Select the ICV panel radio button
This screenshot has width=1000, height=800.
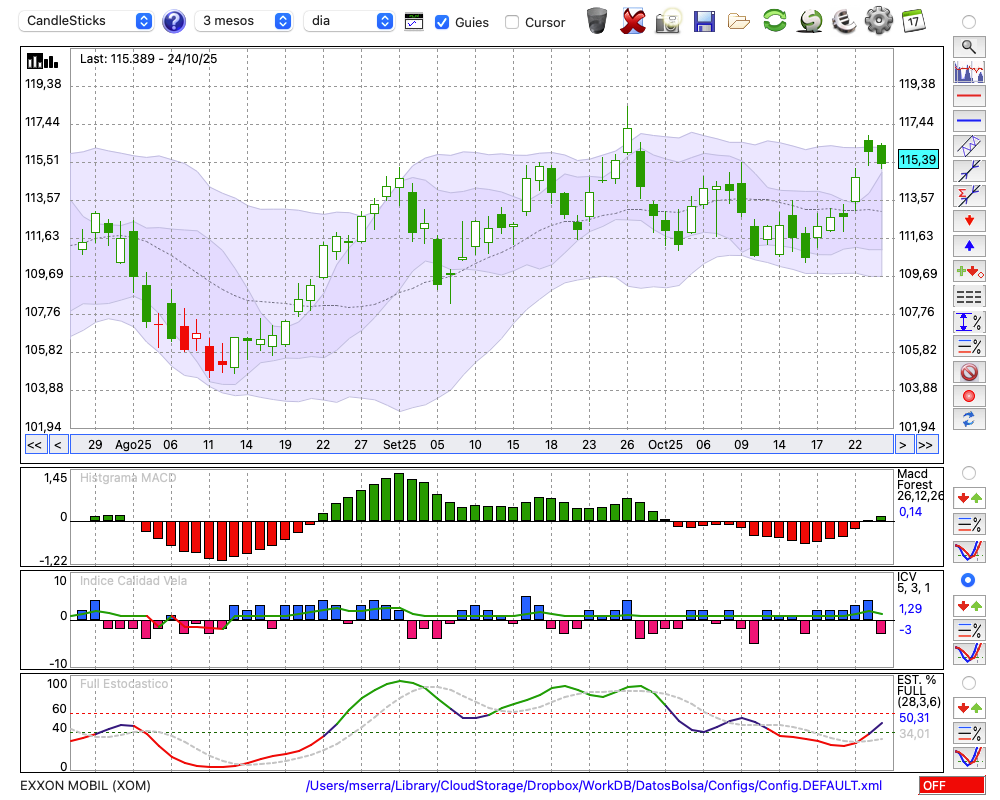click(x=968, y=581)
